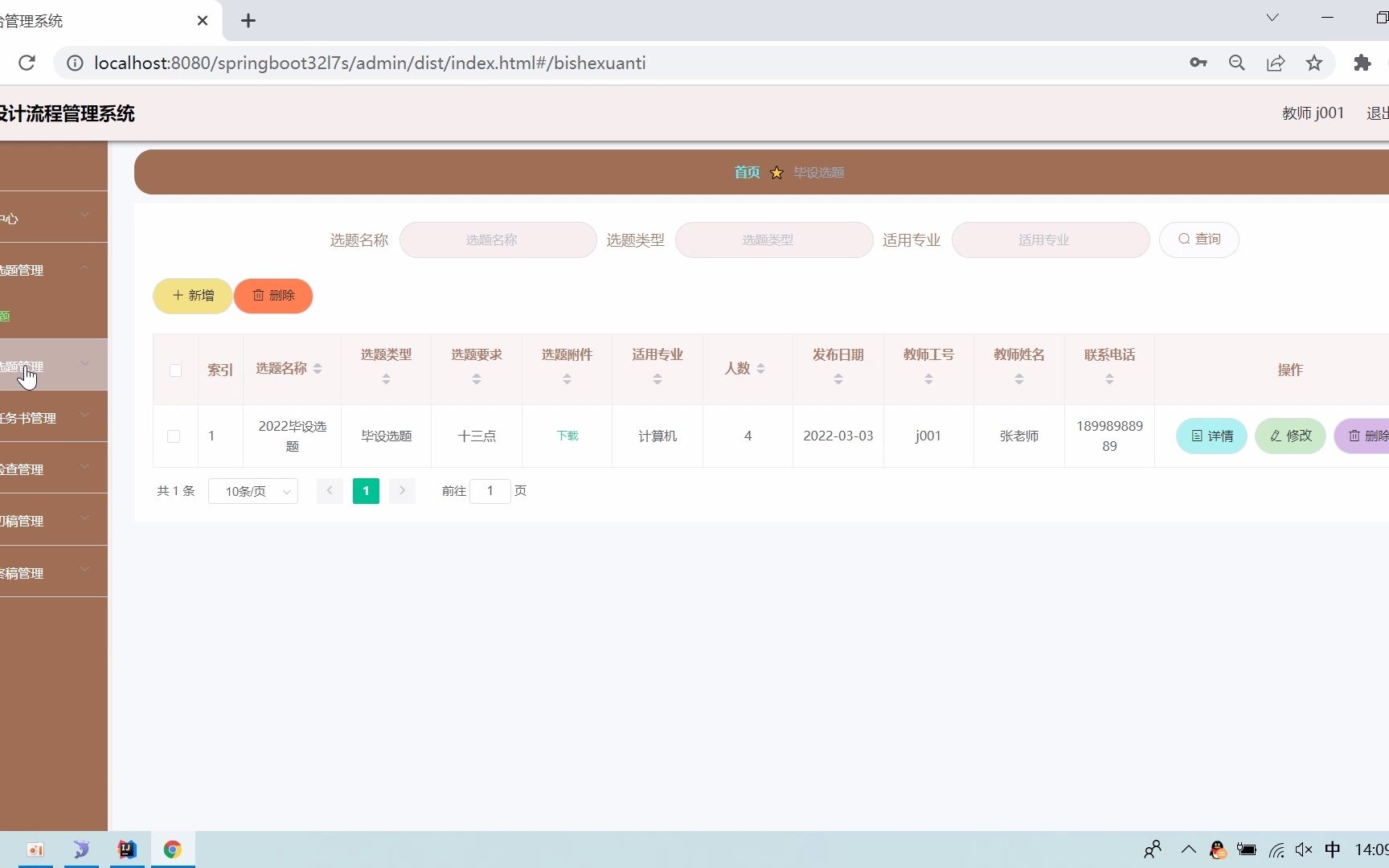The height and width of the screenshot is (868, 1389).
Task: Click the 下载 attachment link
Action: click(567, 436)
